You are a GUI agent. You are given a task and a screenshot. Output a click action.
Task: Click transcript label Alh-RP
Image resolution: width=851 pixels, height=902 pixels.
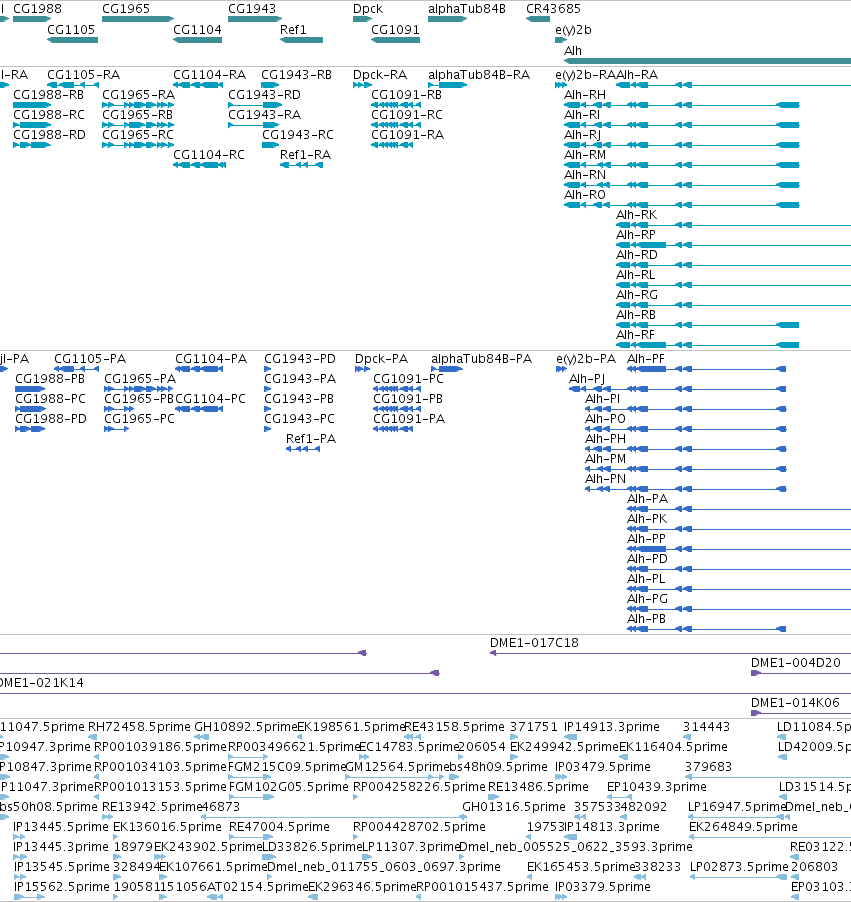pos(636,235)
